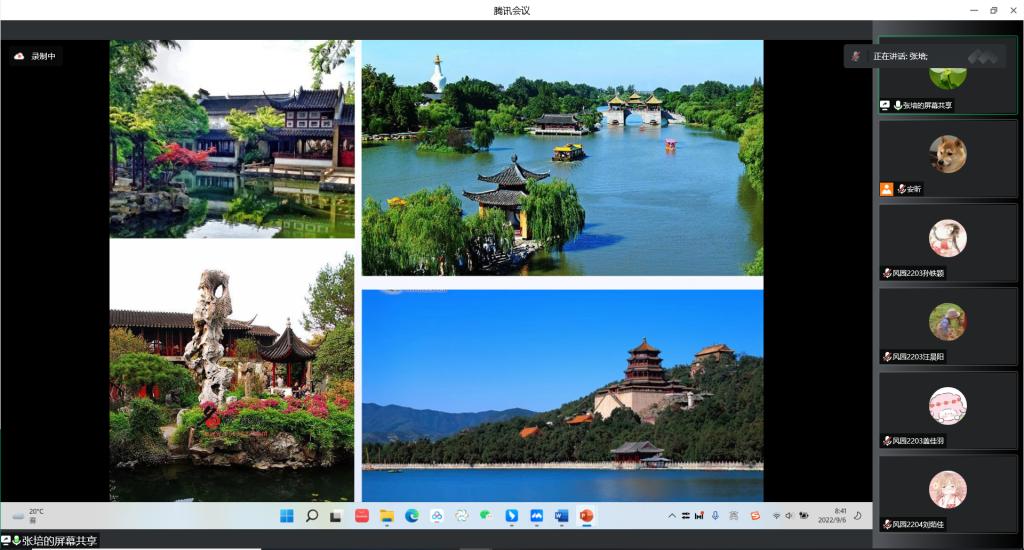Expand the system tray hidden icons chevron

pos(672,516)
